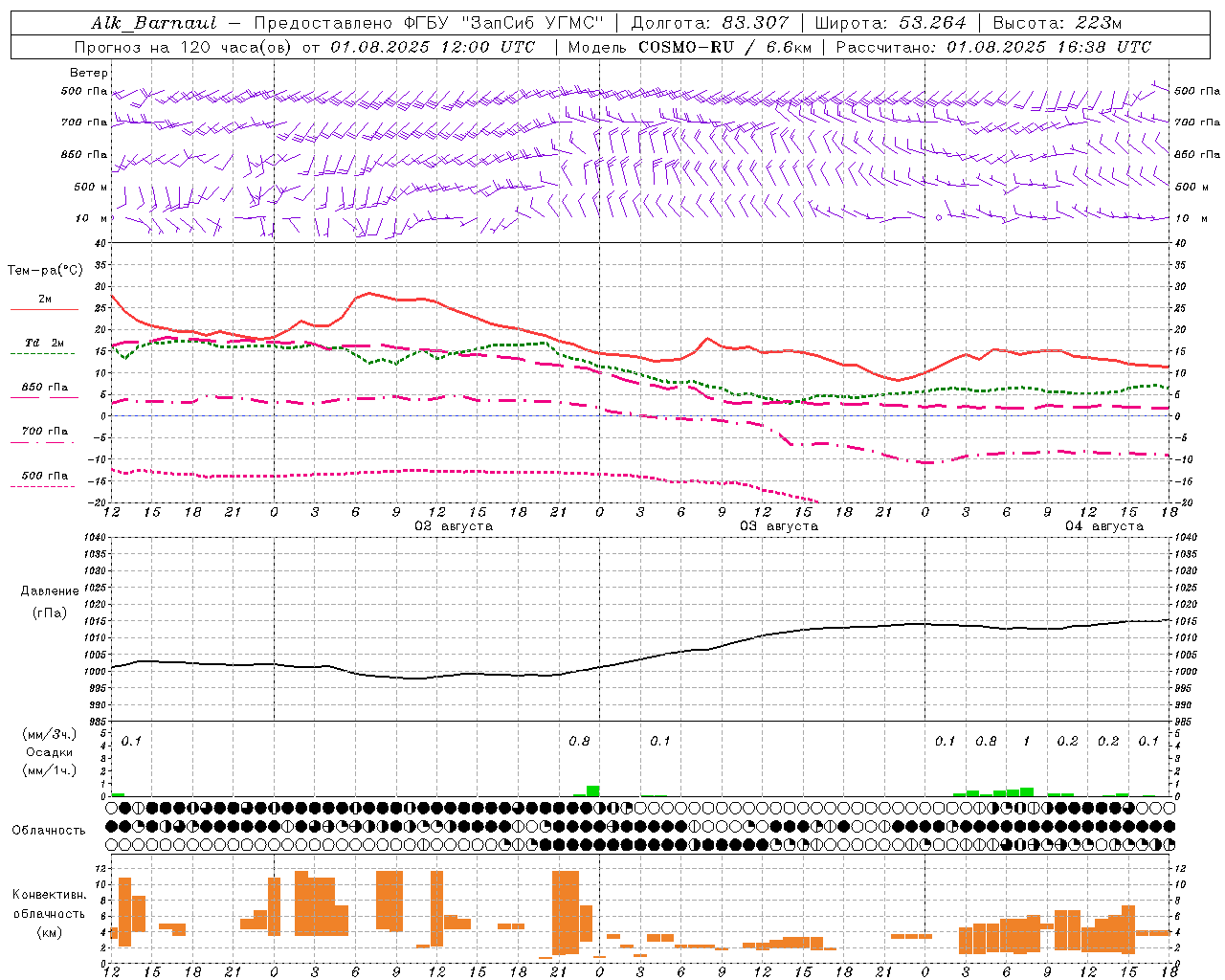Image resolution: width=1225 pixels, height=980 pixels.
Task: Click the Тем-ра(°C) temperature panel label
Action: click(45, 271)
